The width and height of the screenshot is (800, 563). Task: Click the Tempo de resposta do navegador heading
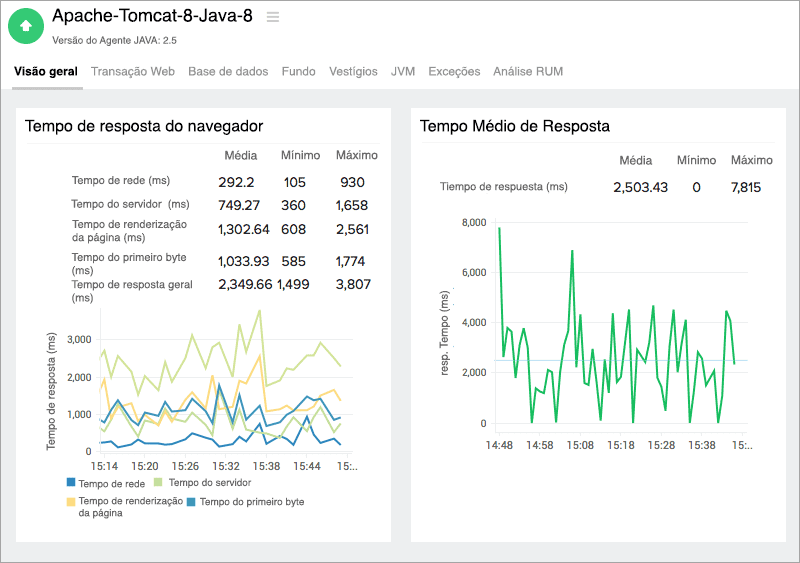click(144, 126)
